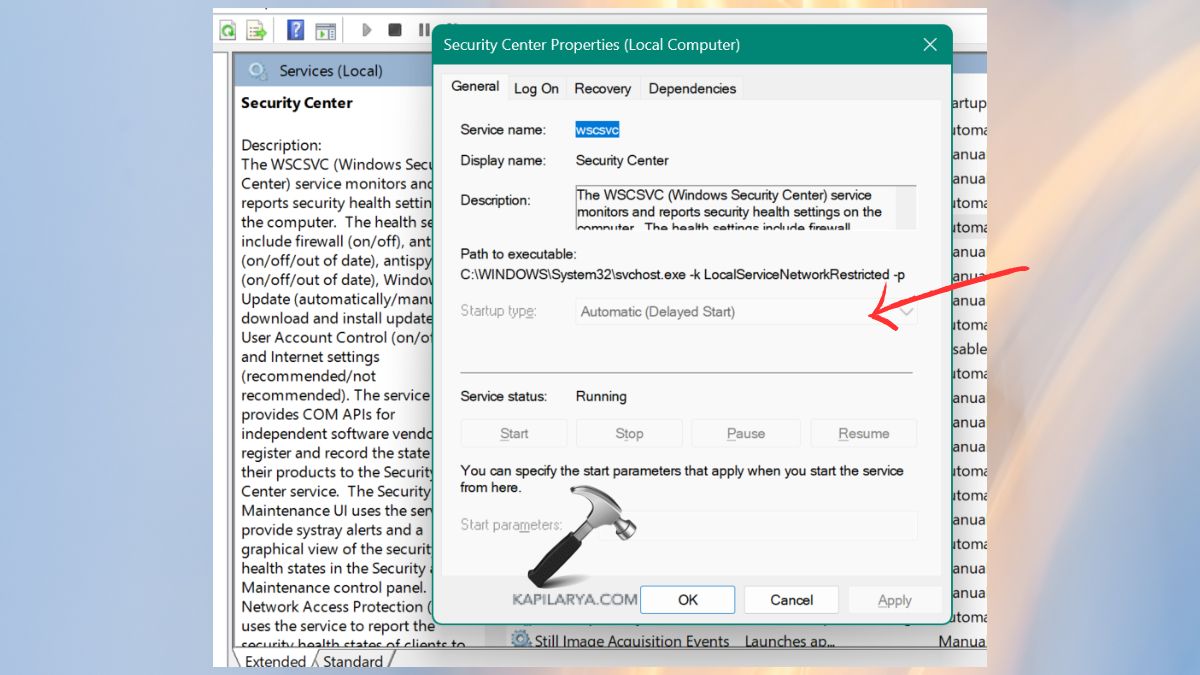Switch to the Log On tab
Screen dimensions: 1200x675
coord(536,88)
